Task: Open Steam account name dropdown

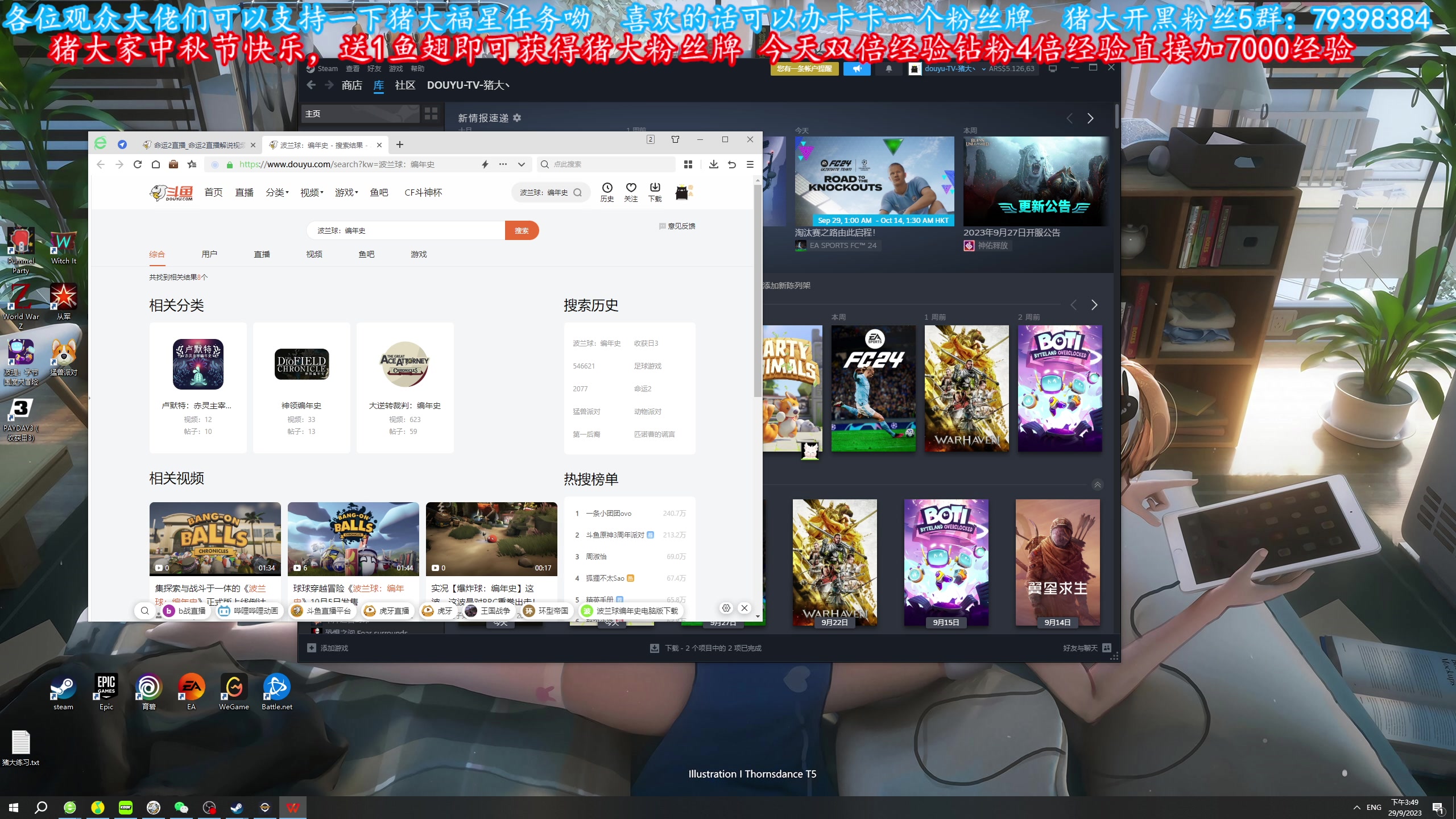Action: 955,69
